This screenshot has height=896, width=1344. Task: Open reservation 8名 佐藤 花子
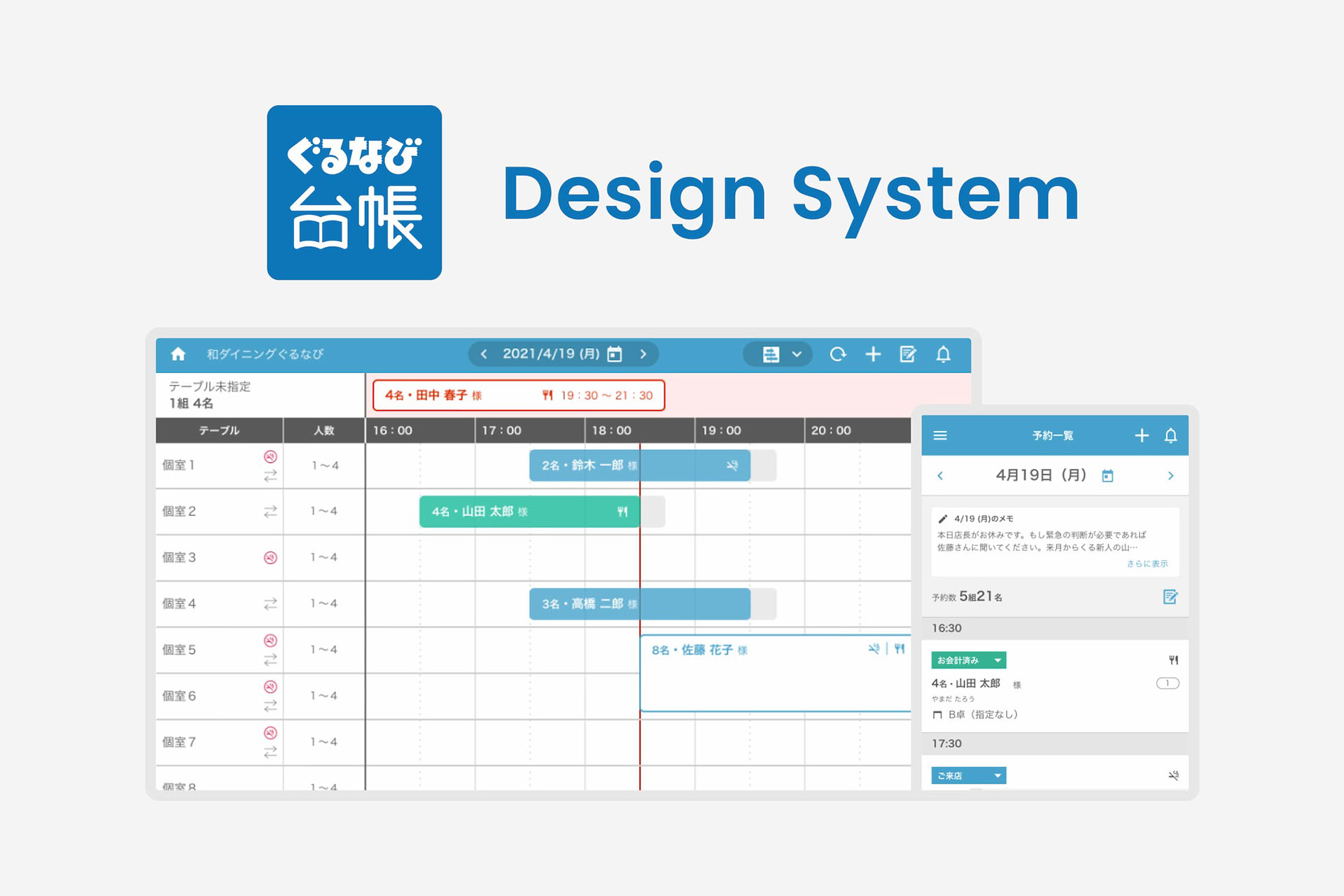(776, 673)
